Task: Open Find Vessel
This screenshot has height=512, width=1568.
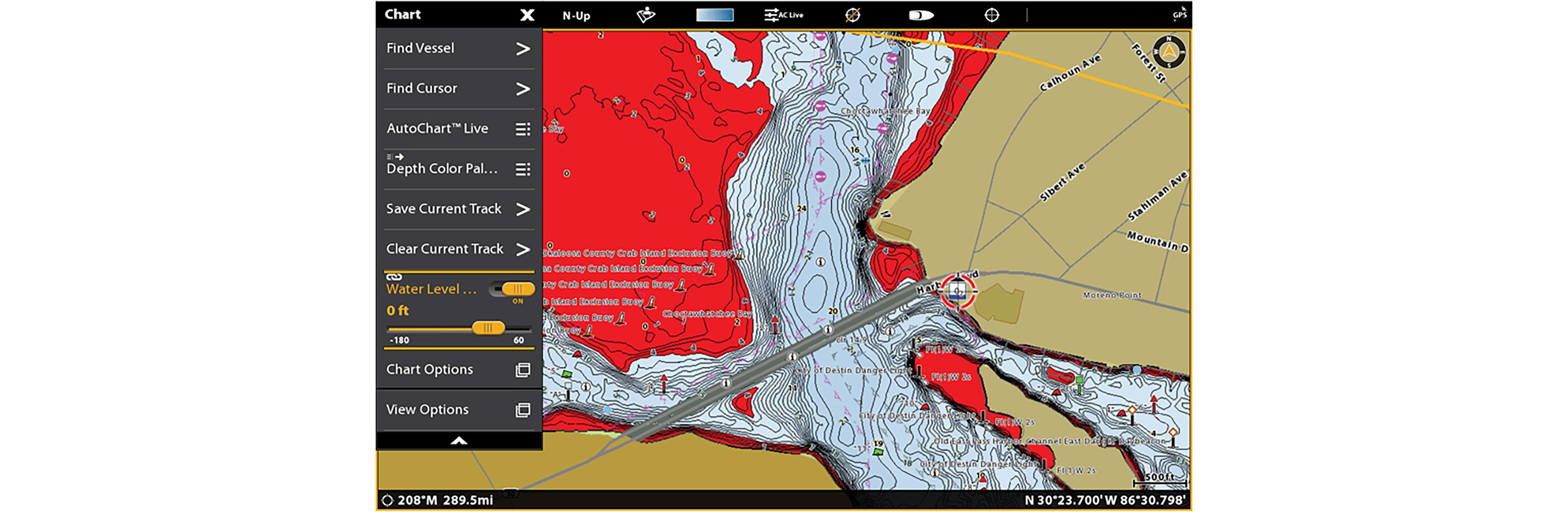Action: (x=459, y=49)
